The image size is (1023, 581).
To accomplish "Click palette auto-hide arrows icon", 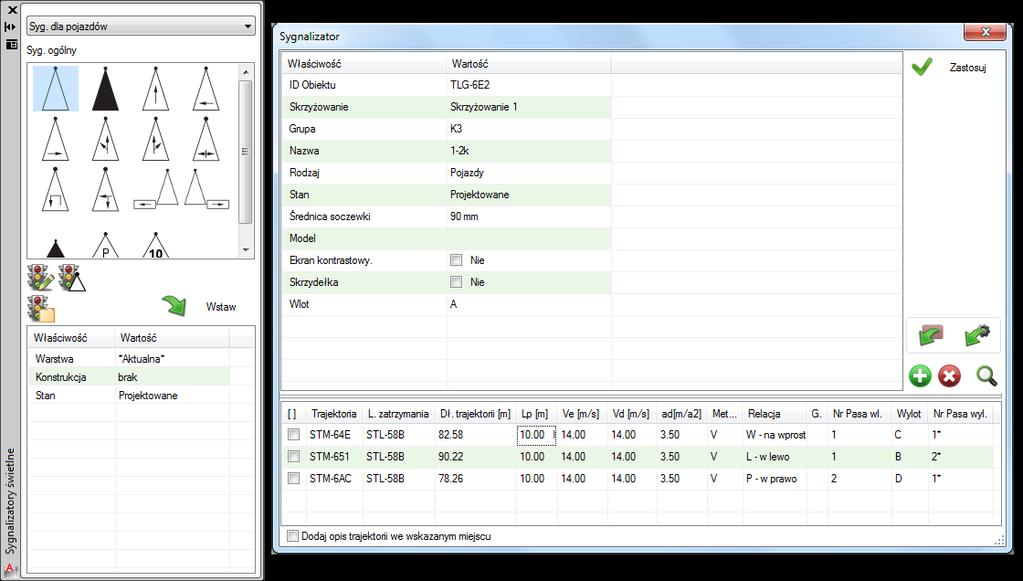I will tap(10, 27).
